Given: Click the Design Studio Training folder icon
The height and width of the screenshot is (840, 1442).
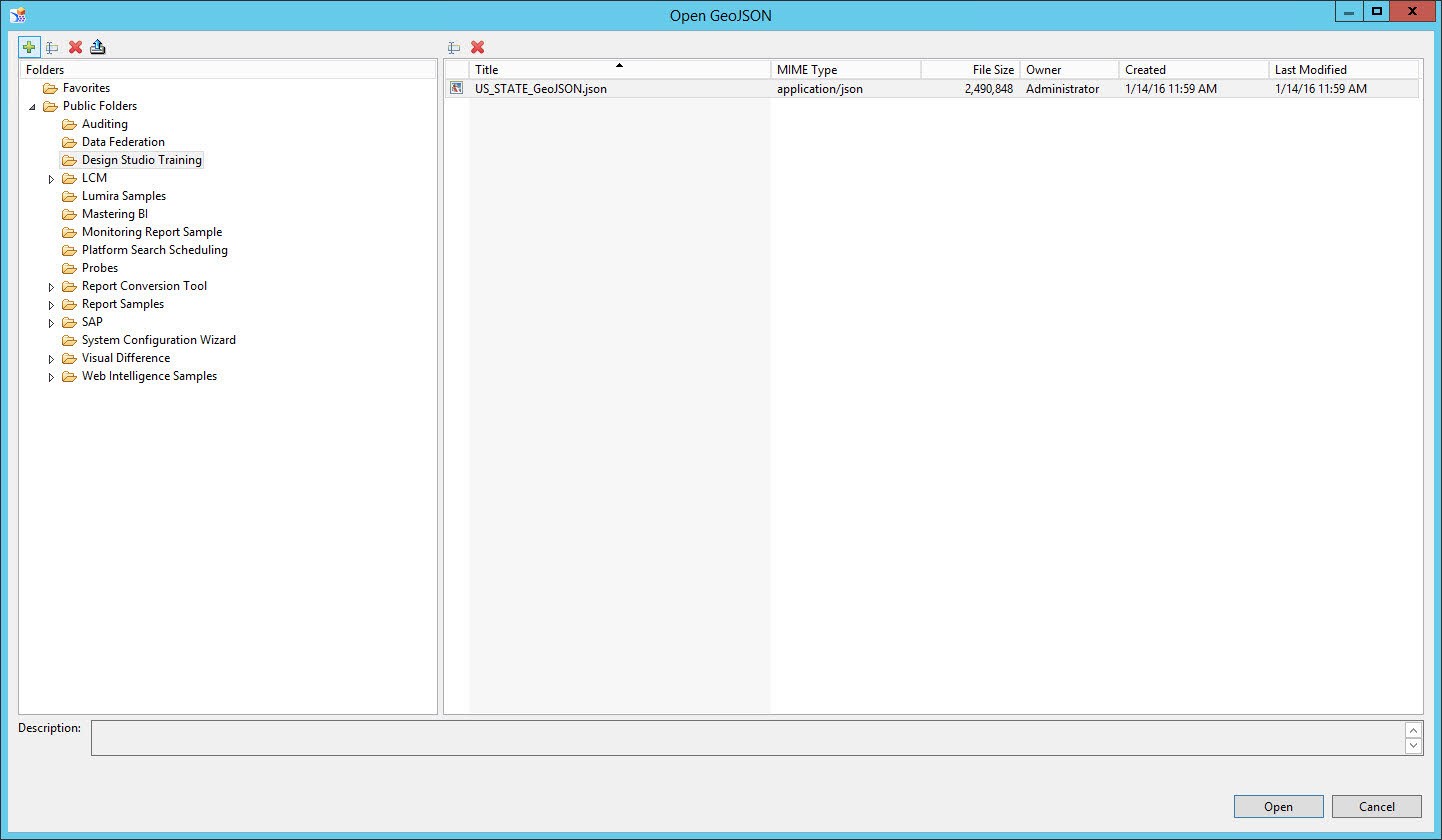Looking at the screenshot, I should pyautogui.click(x=69, y=160).
